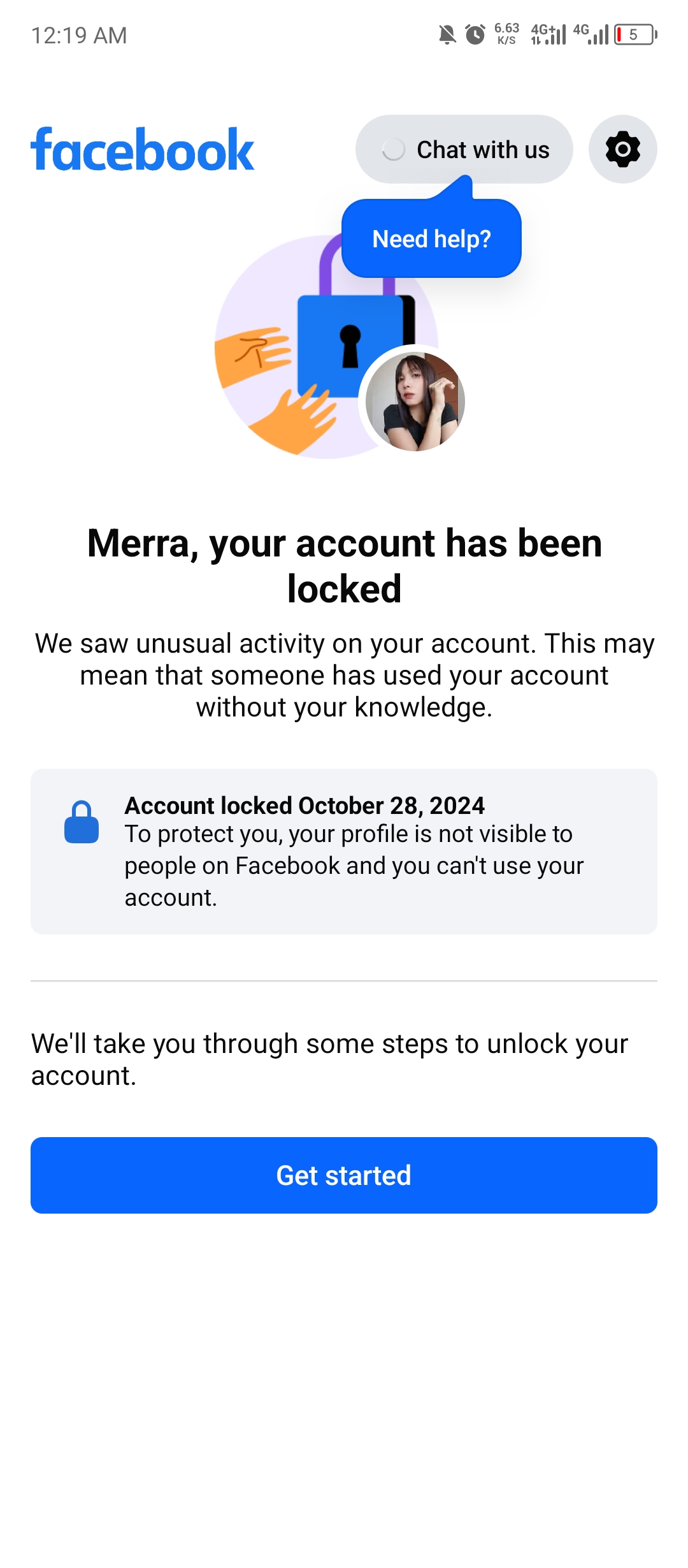Tap the Account locked October 28, 2024 card
The width and height of the screenshot is (688, 1568).
click(344, 852)
